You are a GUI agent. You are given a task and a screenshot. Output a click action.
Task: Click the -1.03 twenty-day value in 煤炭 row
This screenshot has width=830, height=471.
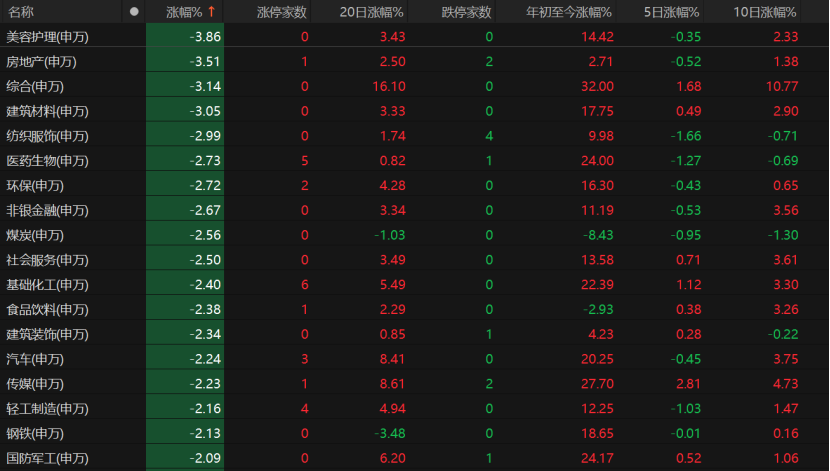390,235
